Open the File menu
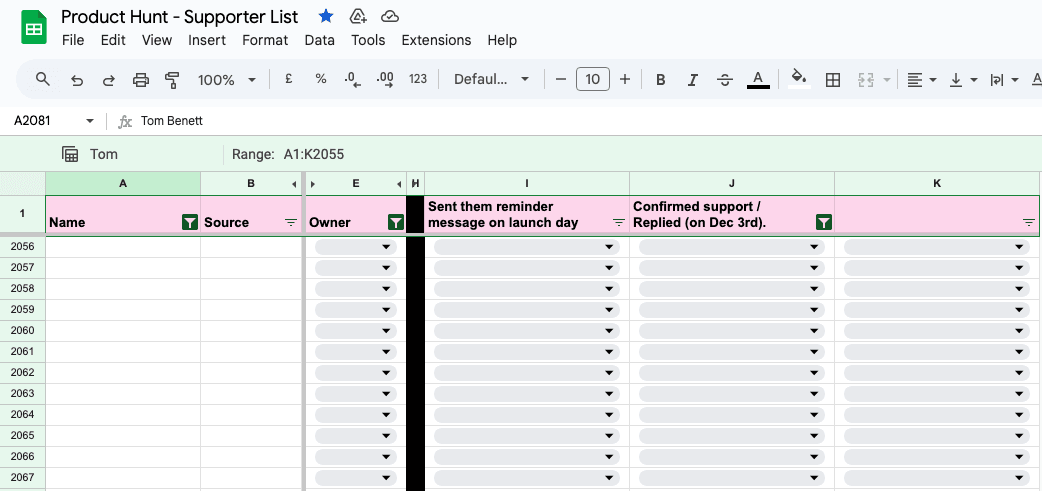The width and height of the screenshot is (1042, 491). [73, 40]
